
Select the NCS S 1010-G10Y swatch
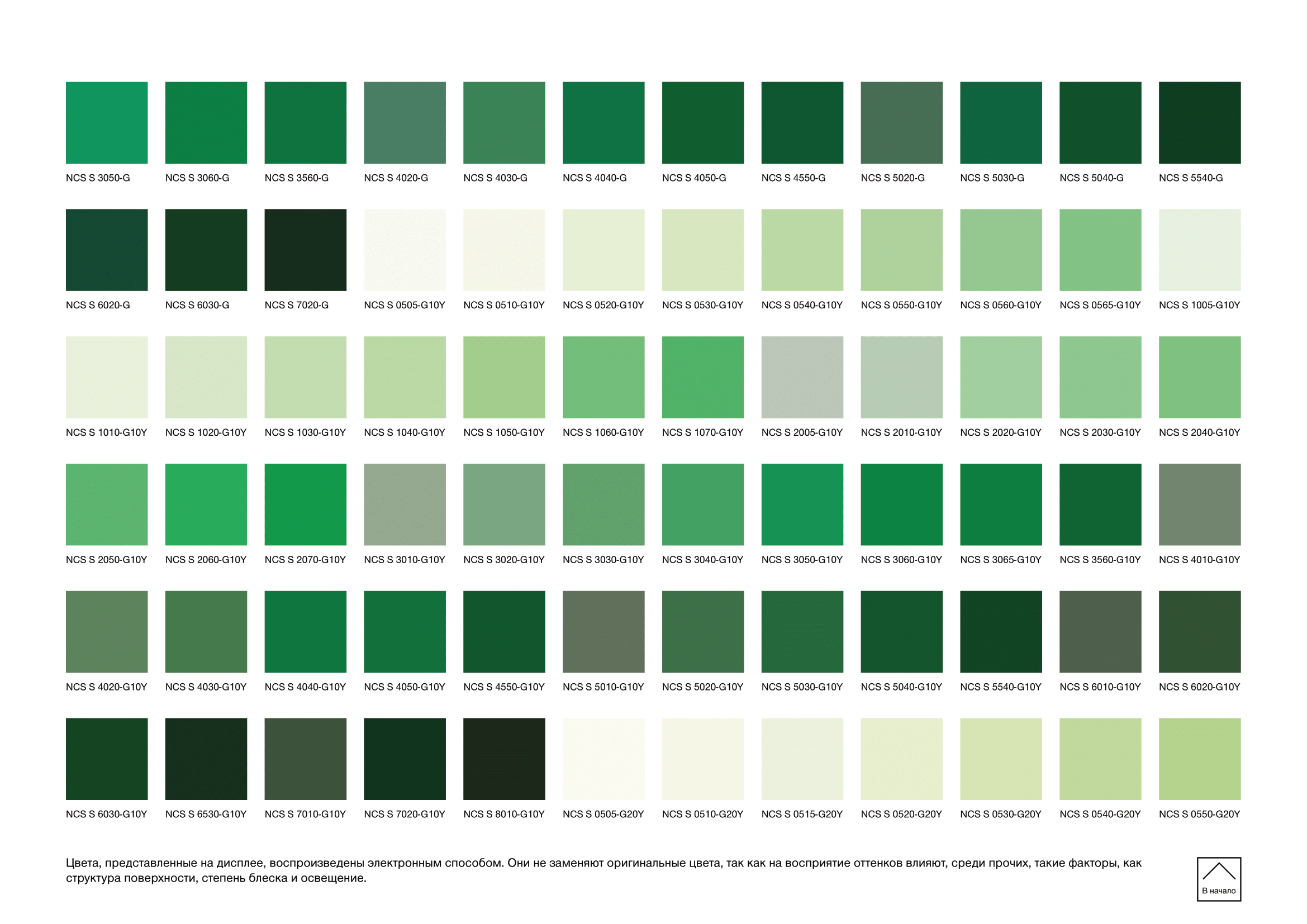pos(107,377)
